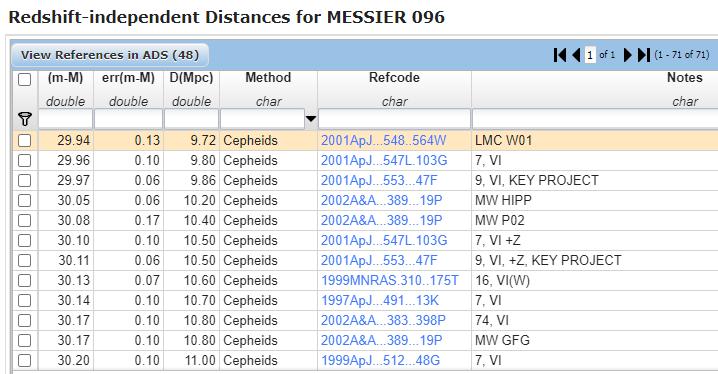Screen dimensions: 718x374
Task: Check the row noted 74, VI
Action: [24, 320]
